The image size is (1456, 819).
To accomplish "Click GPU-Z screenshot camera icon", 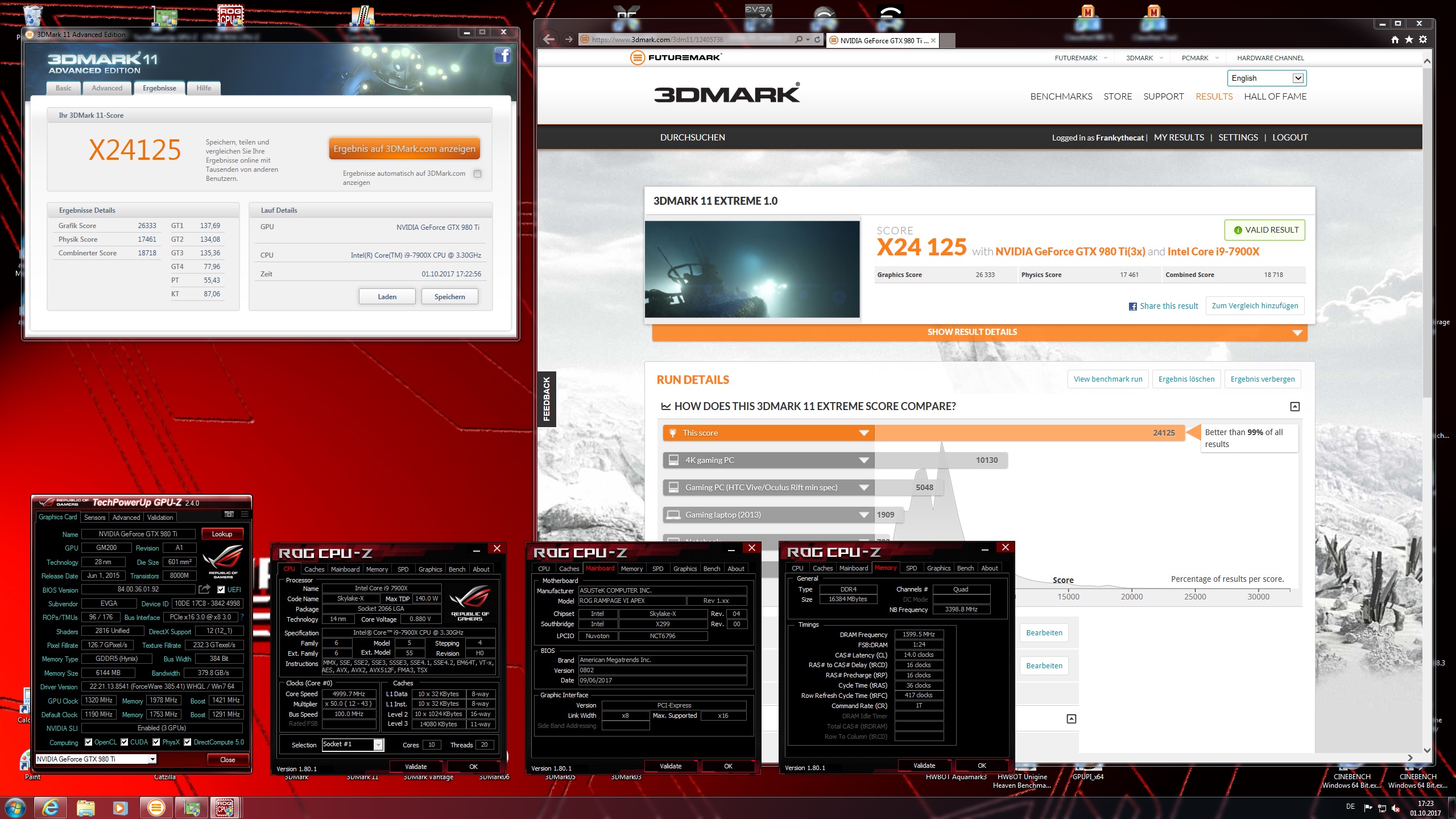I will pos(229,514).
